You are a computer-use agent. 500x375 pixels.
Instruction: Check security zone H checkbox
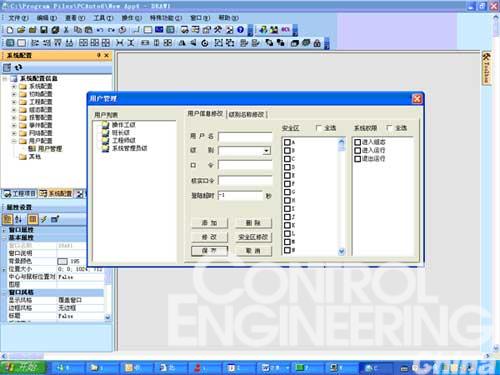coord(287,200)
